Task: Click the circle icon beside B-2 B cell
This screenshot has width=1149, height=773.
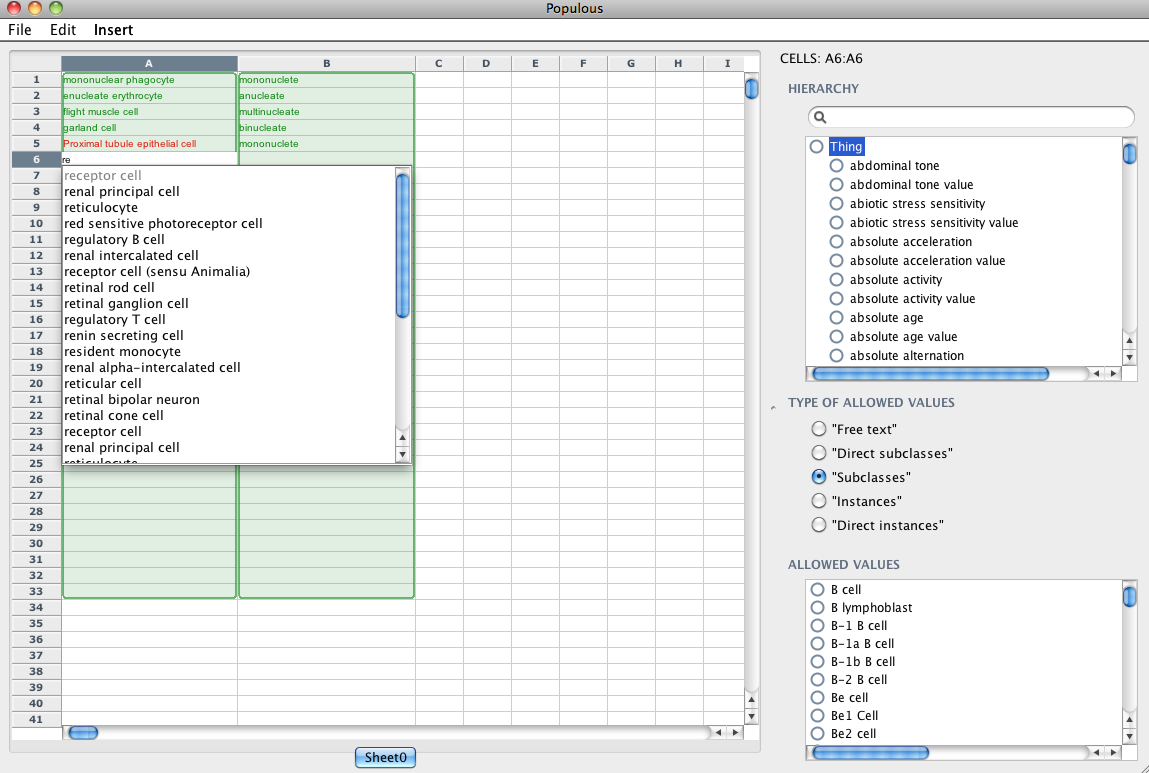Action: pyautogui.click(x=817, y=680)
